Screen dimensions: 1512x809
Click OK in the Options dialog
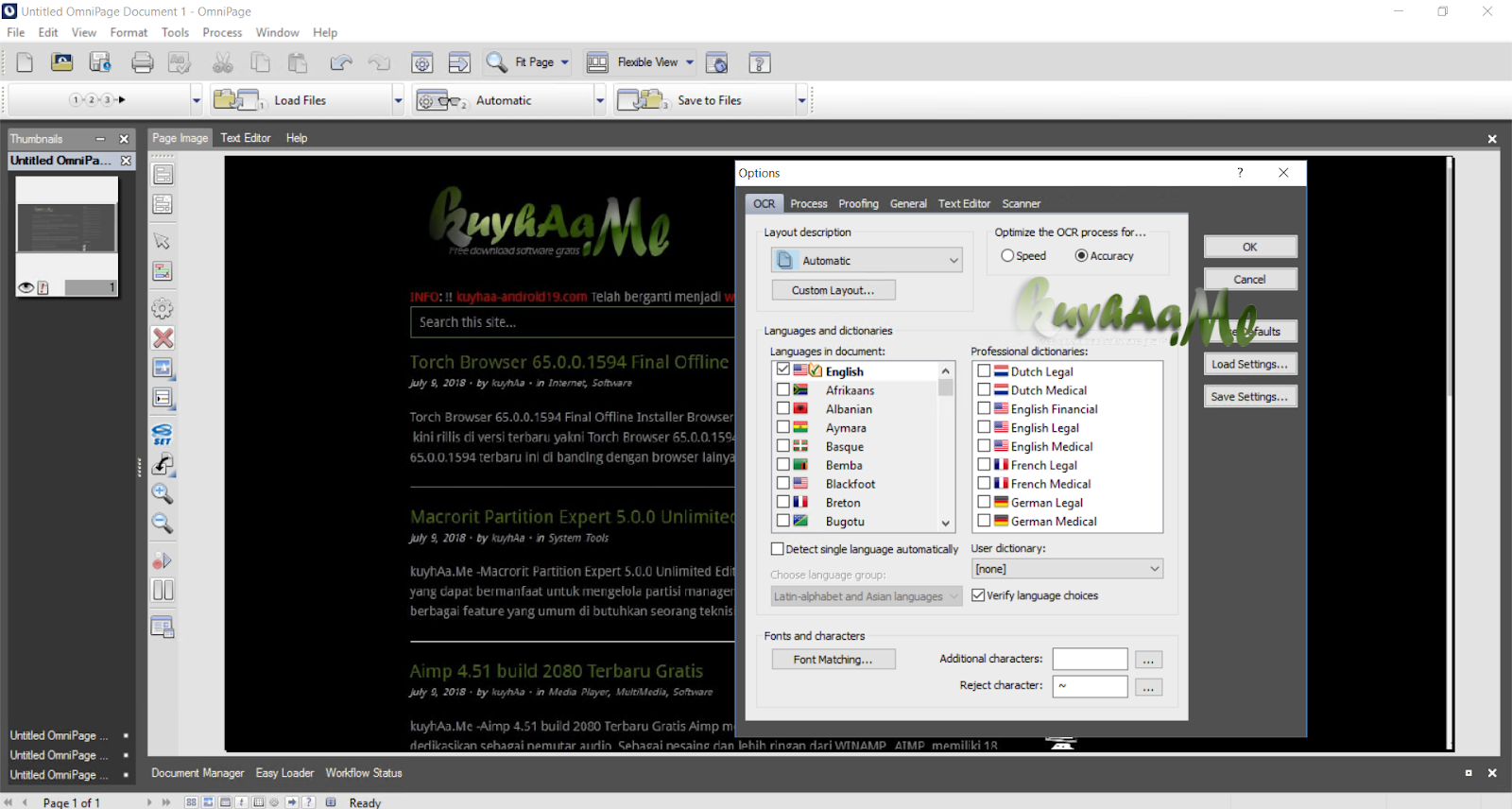coord(1250,247)
